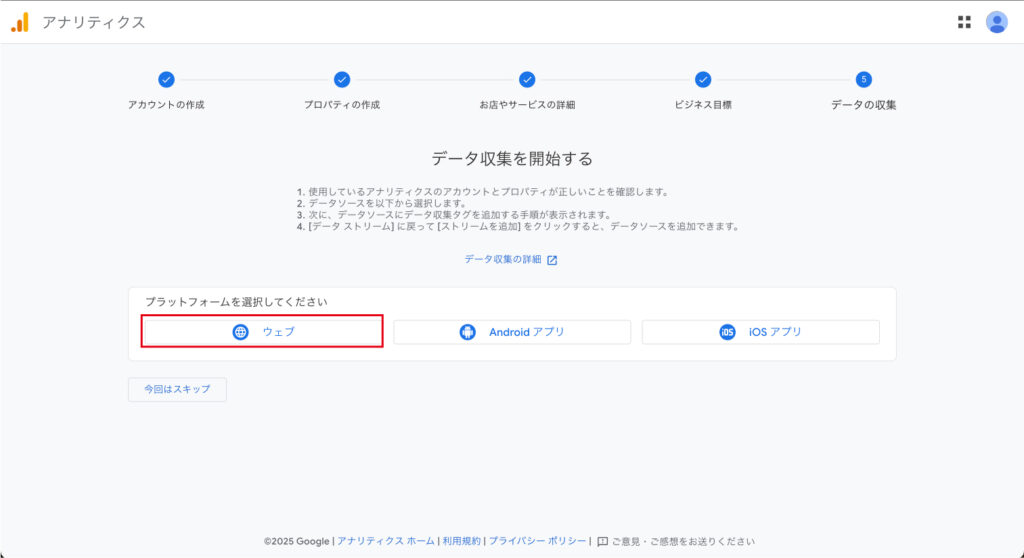Image resolution: width=1024 pixels, height=558 pixels.
Task: Open the プライバシー ポリシー footer link
Action: (x=537, y=541)
